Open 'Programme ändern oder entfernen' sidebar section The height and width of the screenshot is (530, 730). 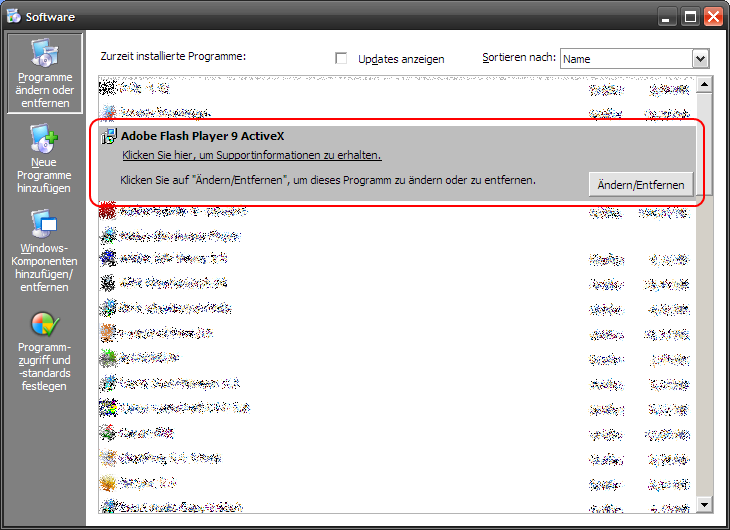click(45, 73)
